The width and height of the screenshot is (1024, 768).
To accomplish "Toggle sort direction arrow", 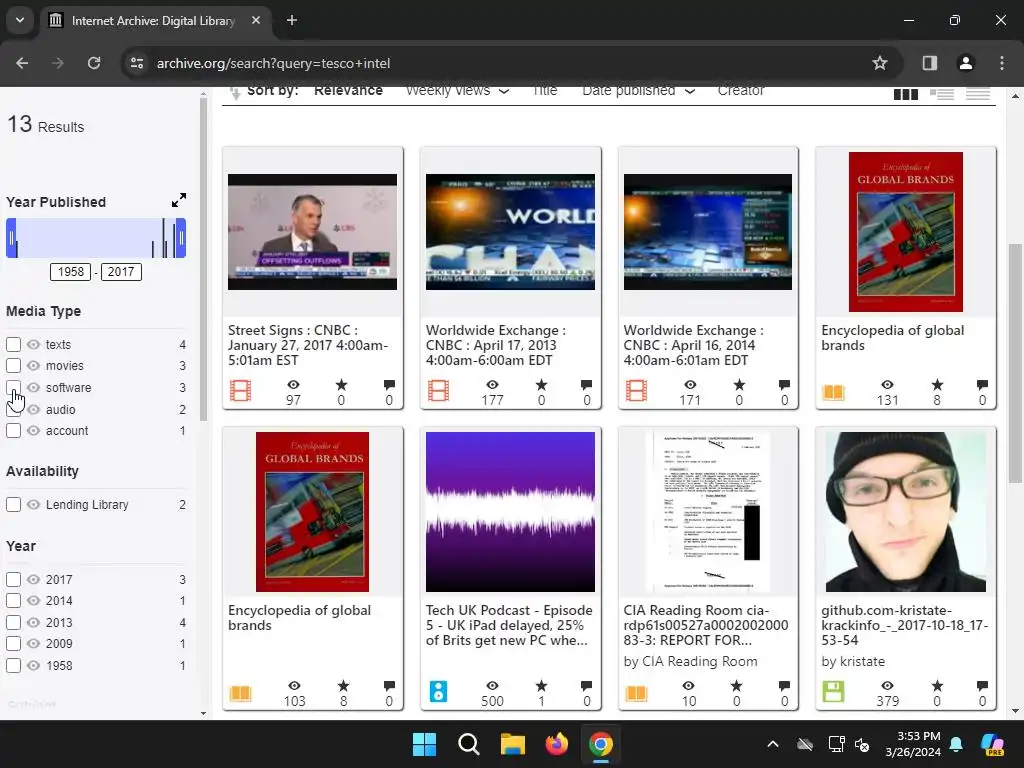I will (235, 93).
